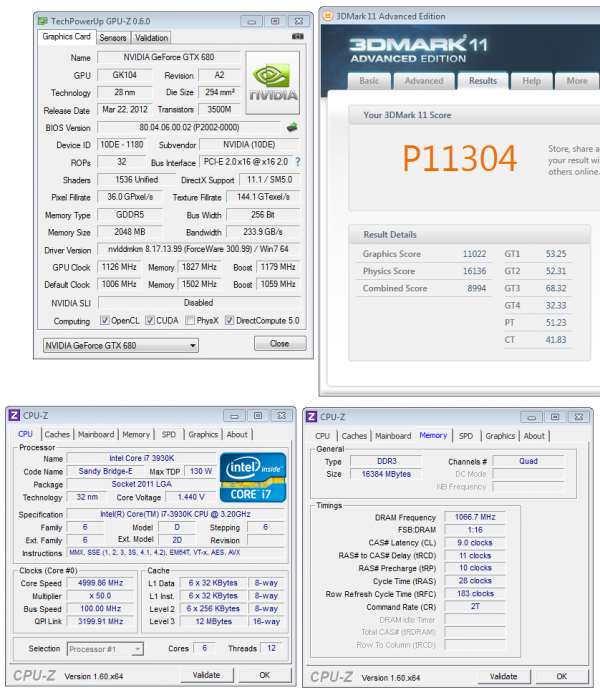
Task: Click the BIOS save chip icon in GPU-Z
Action: 292,128
